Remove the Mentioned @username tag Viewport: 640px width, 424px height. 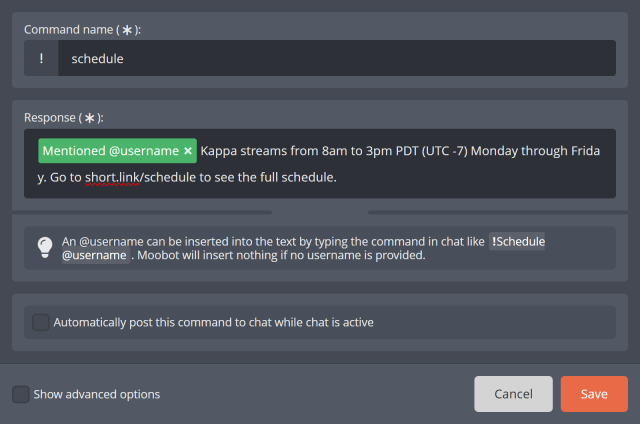188,151
